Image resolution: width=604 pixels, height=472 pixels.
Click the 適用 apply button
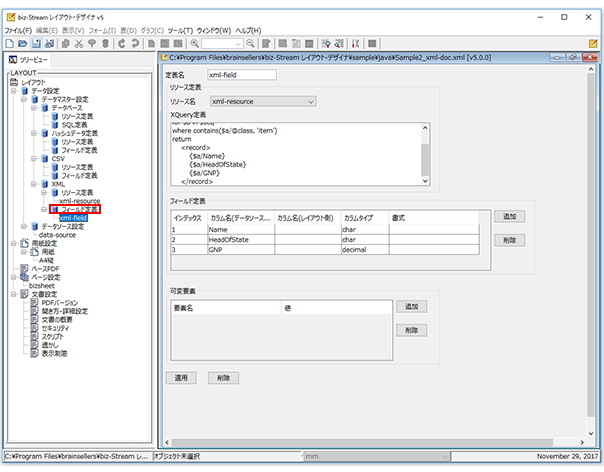181,378
